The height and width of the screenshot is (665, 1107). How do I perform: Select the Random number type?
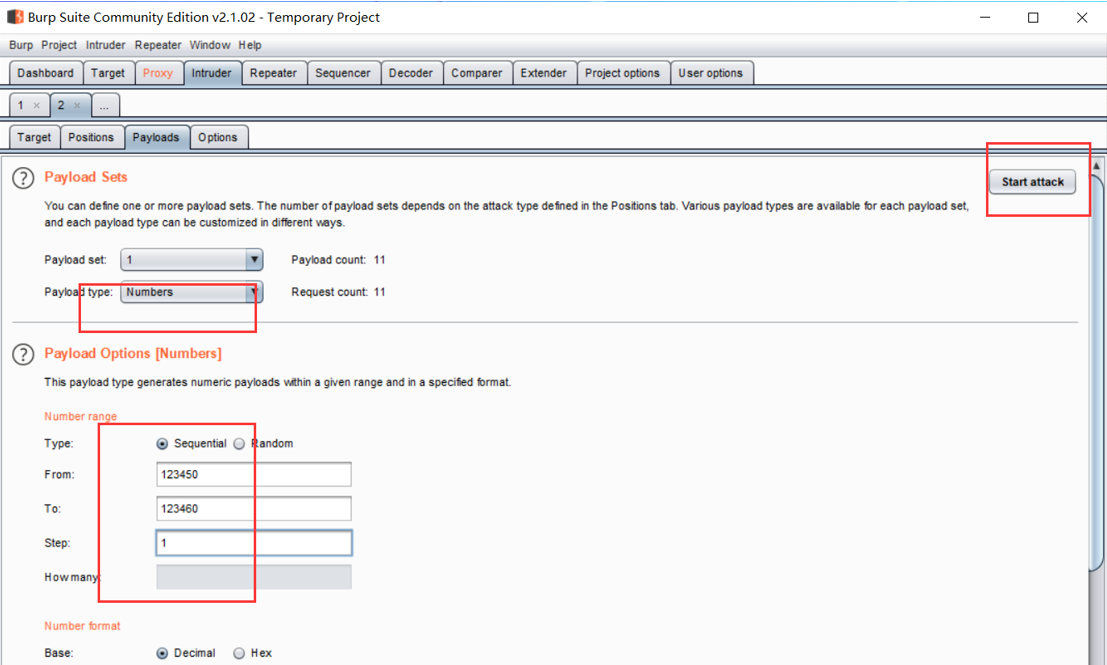239,444
